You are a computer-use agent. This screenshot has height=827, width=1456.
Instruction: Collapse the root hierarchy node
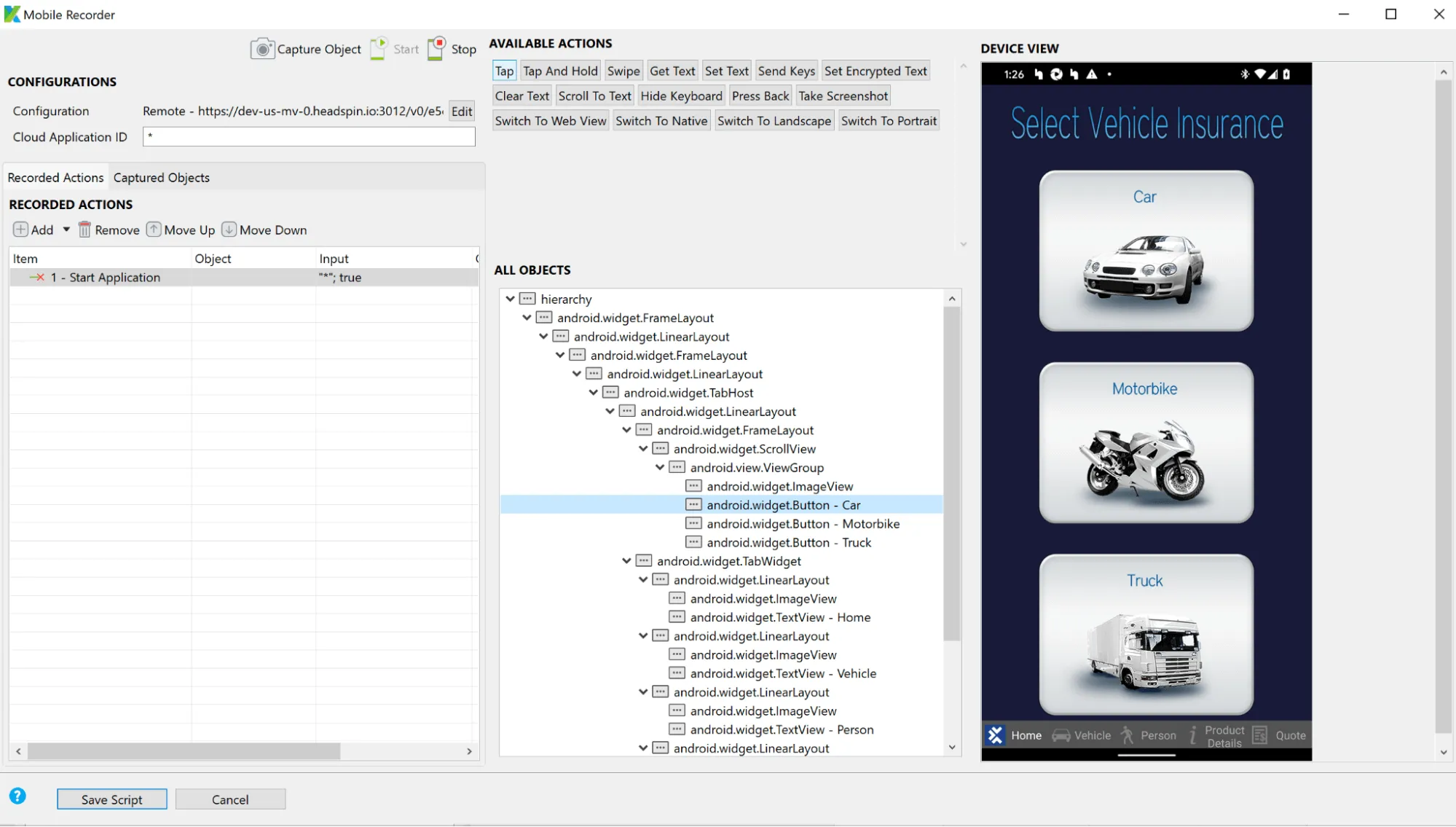coord(511,299)
